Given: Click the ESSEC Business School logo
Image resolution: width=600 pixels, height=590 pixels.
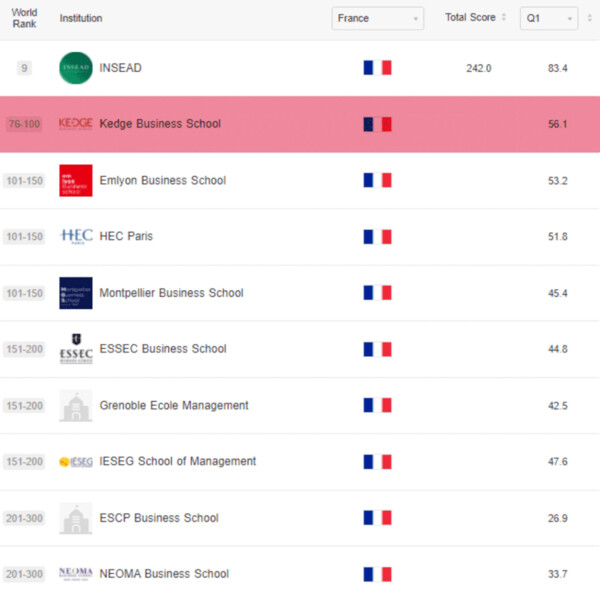Looking at the screenshot, I should point(76,350).
